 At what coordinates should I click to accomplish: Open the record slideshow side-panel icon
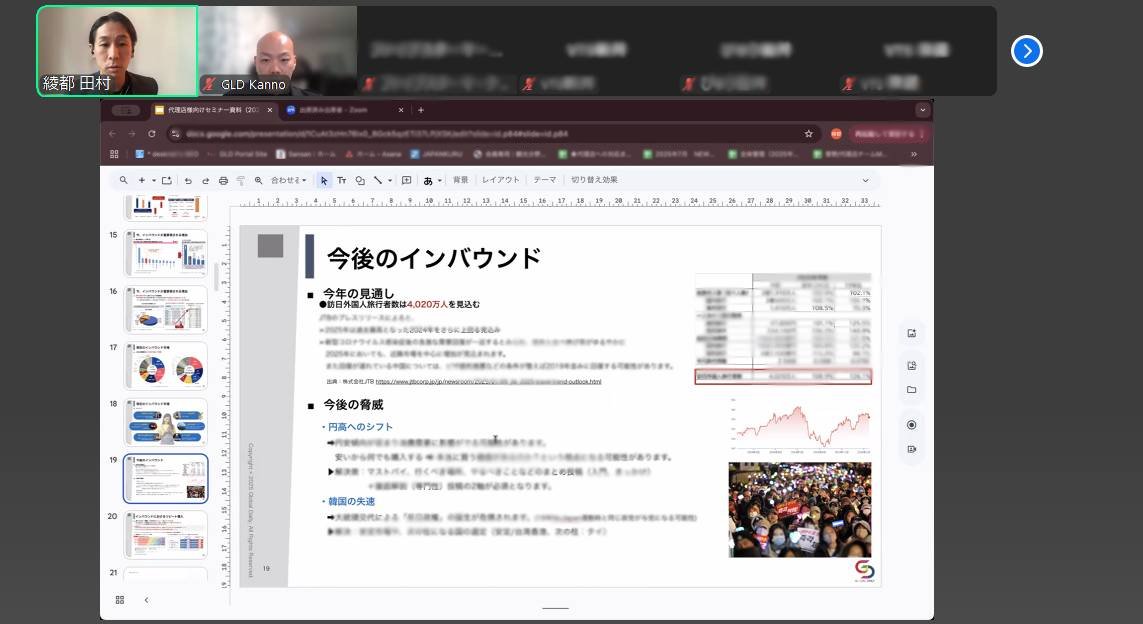coord(911,424)
